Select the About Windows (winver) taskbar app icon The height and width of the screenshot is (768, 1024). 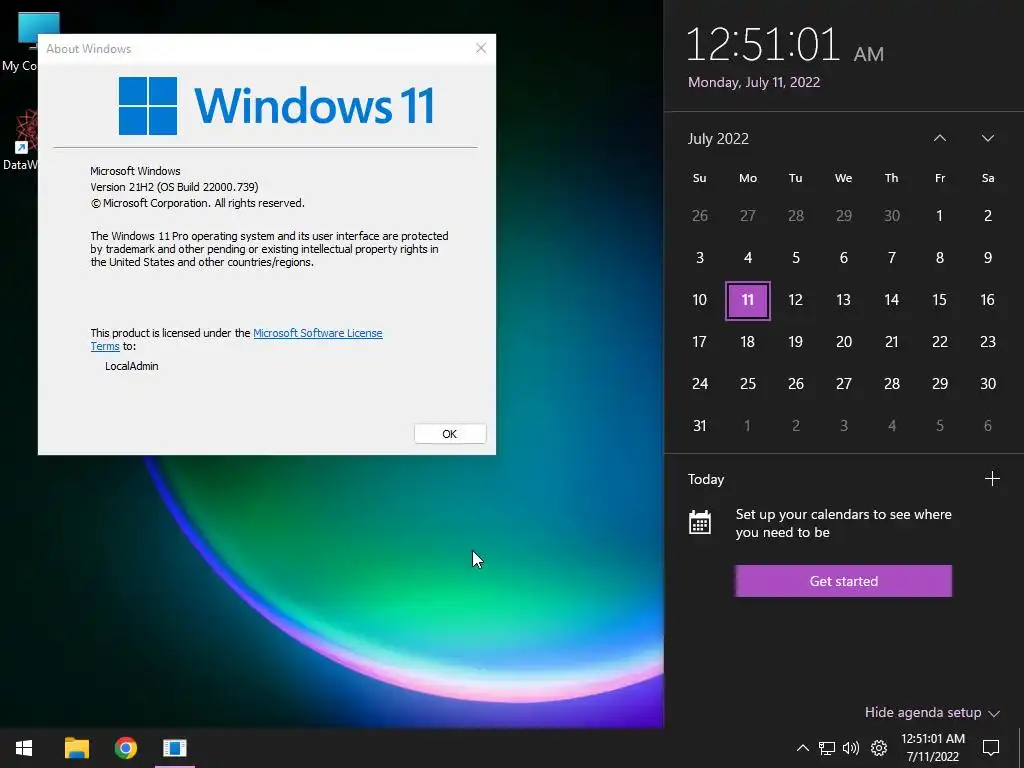[174, 748]
